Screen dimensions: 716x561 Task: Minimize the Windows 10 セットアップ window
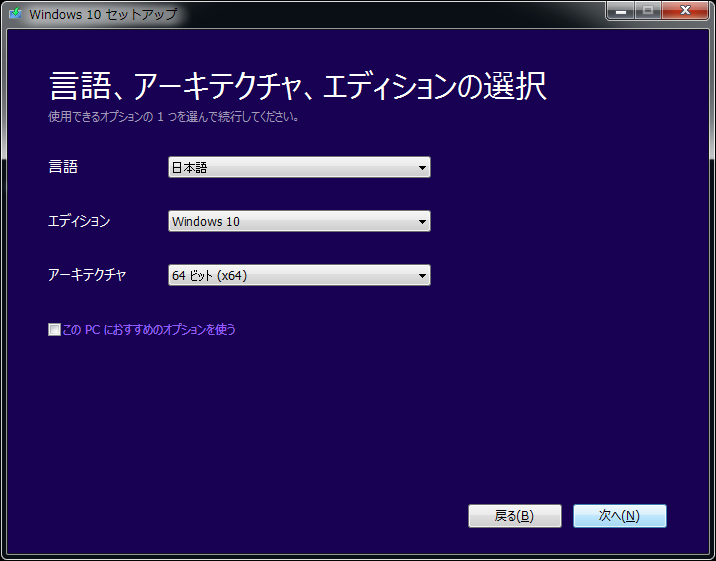pyautogui.click(x=621, y=11)
